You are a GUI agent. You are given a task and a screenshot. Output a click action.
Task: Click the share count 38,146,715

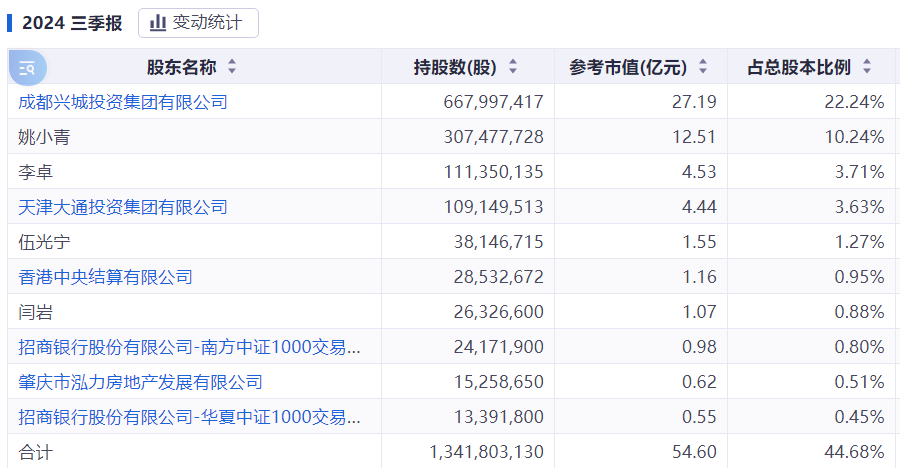tap(499, 242)
